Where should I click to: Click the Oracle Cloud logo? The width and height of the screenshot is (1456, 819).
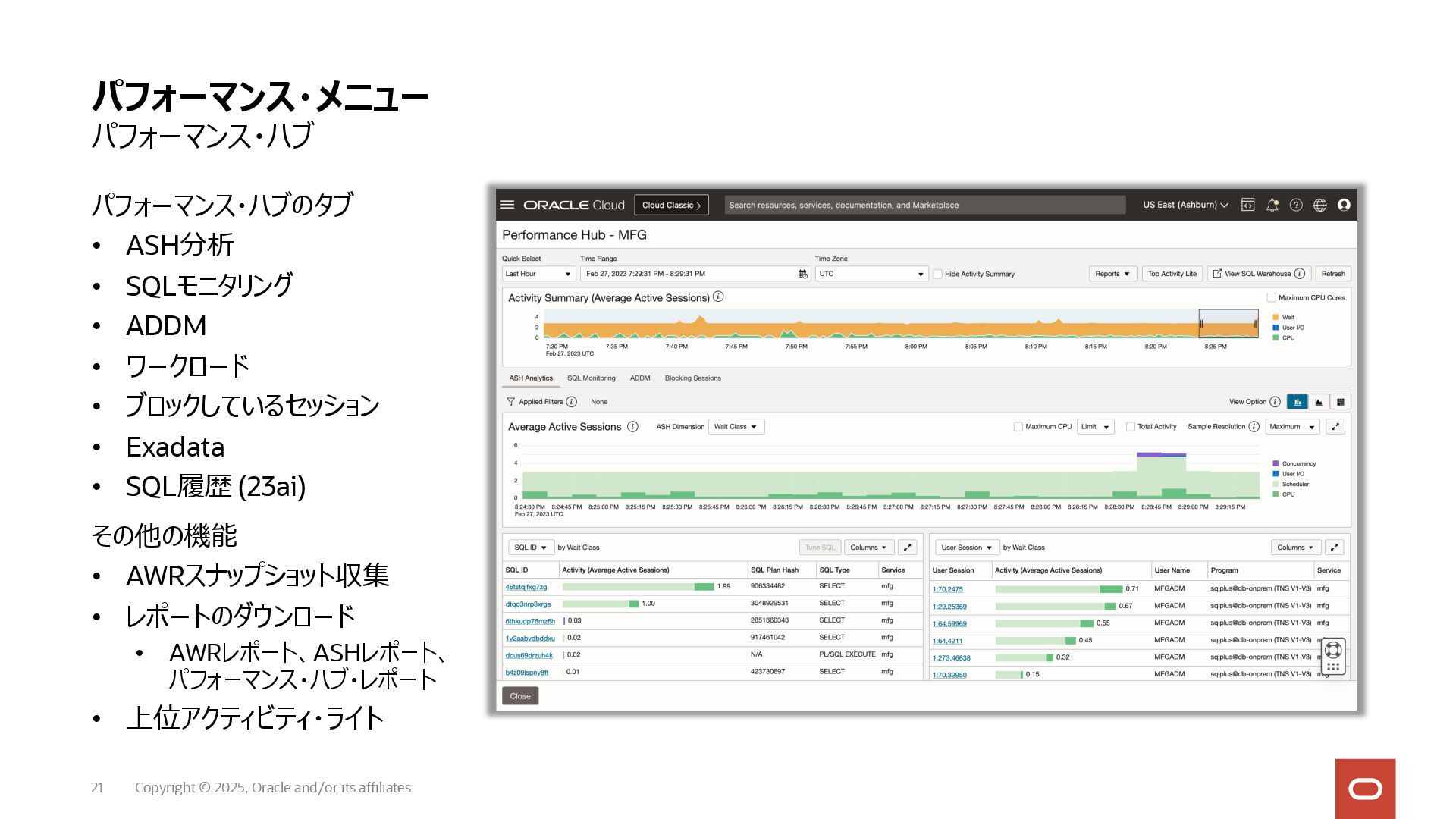[x=573, y=205]
